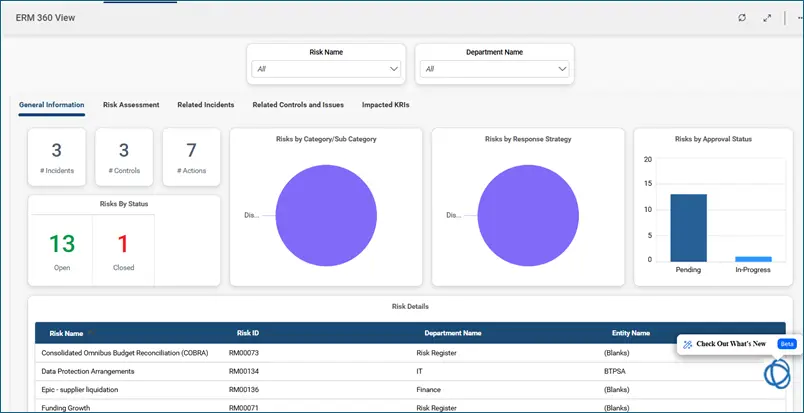Go to Related Controls and Issues tab

(x=298, y=104)
